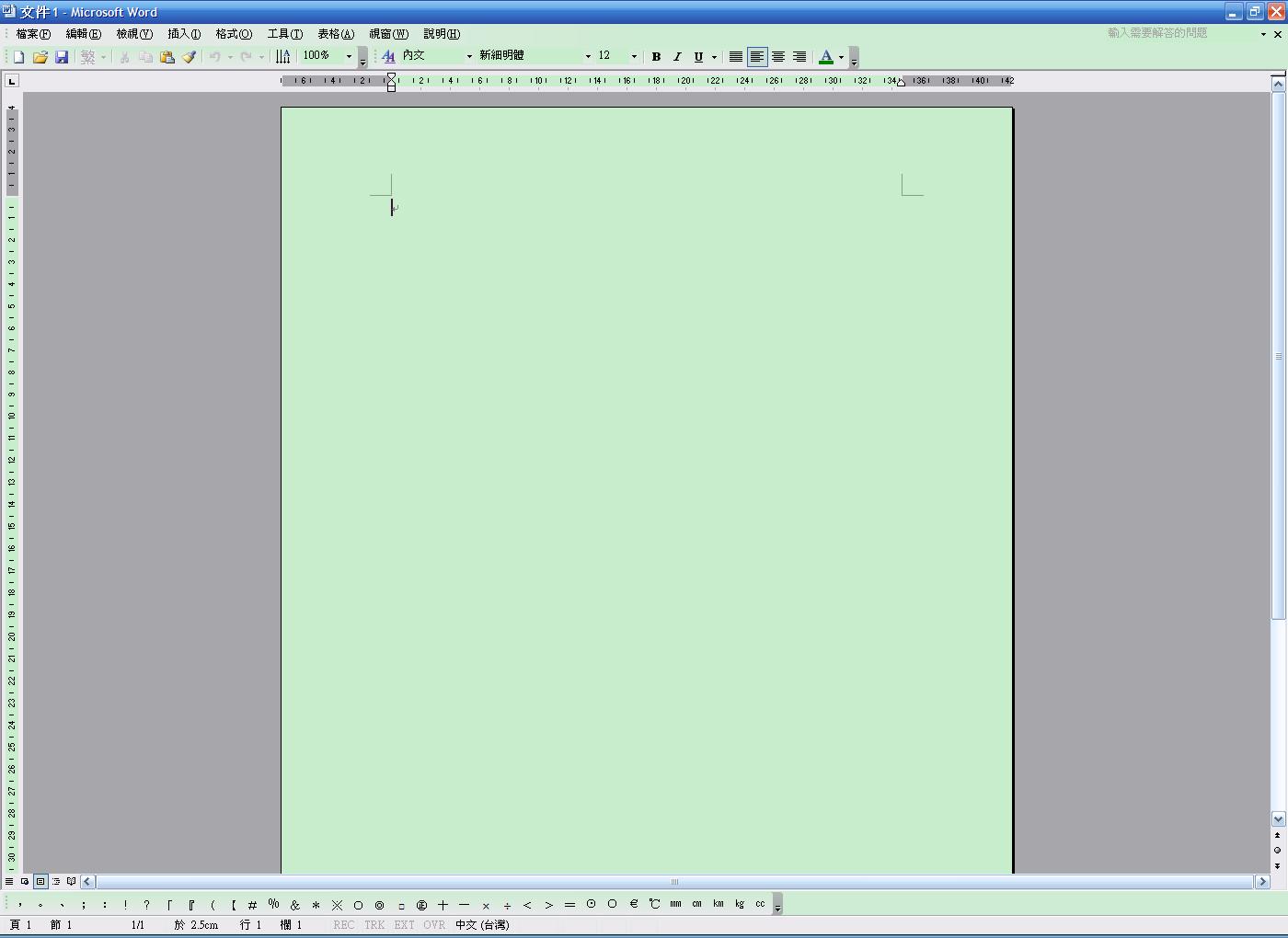The width and height of the screenshot is (1288, 938).
Task: Save the document with floppy disk icon
Action: [62, 57]
